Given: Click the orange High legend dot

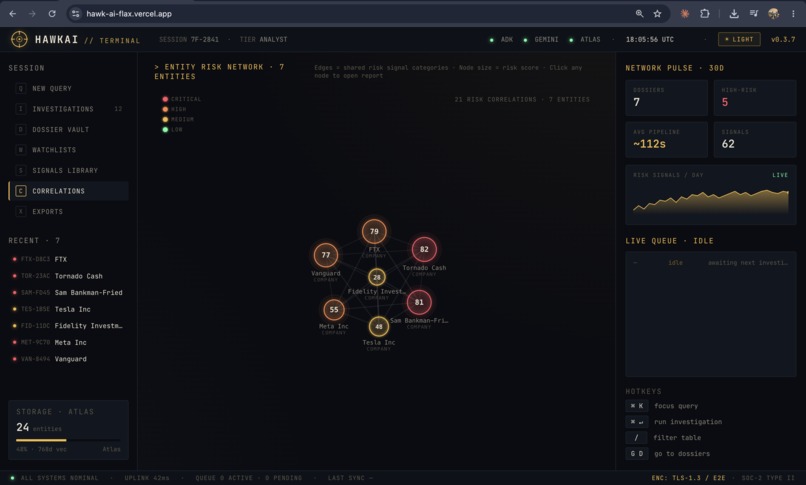Looking at the screenshot, I should 165,109.
